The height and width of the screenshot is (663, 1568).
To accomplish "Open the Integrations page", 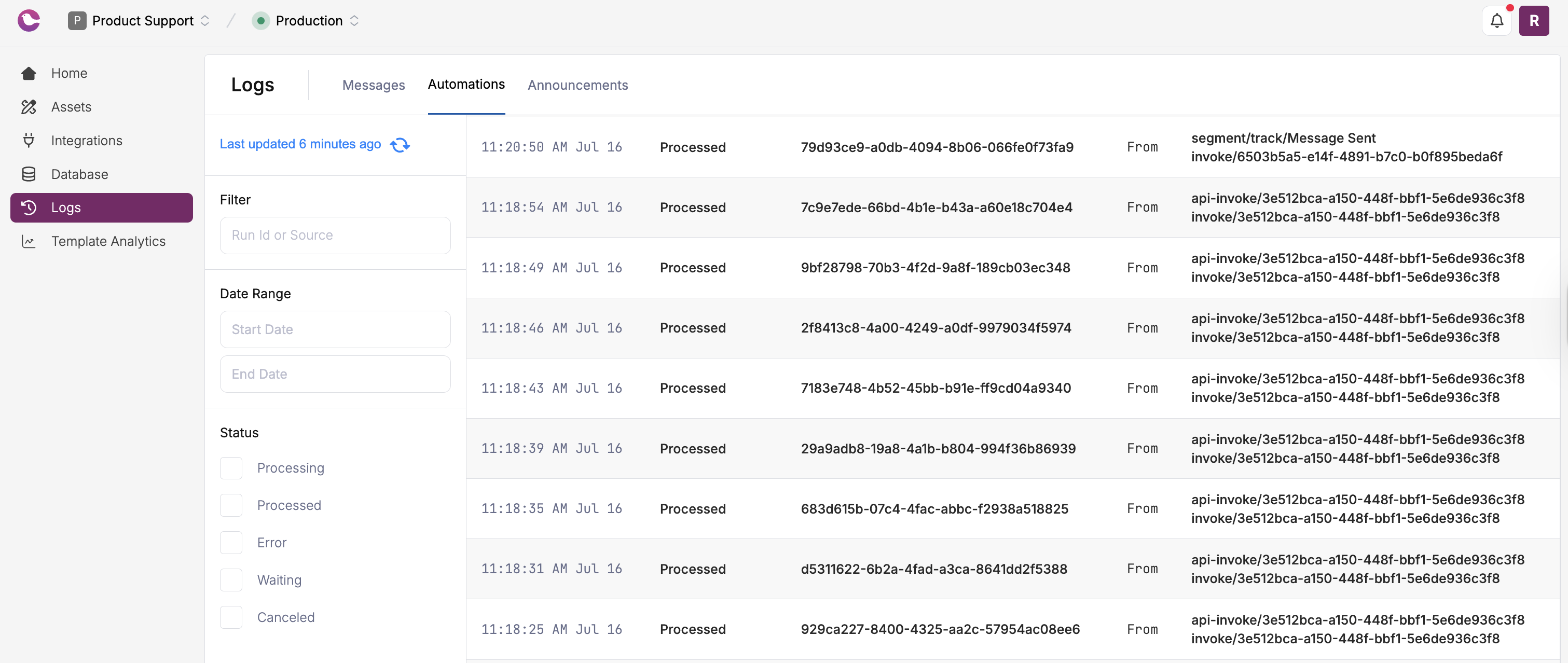I will [87, 140].
